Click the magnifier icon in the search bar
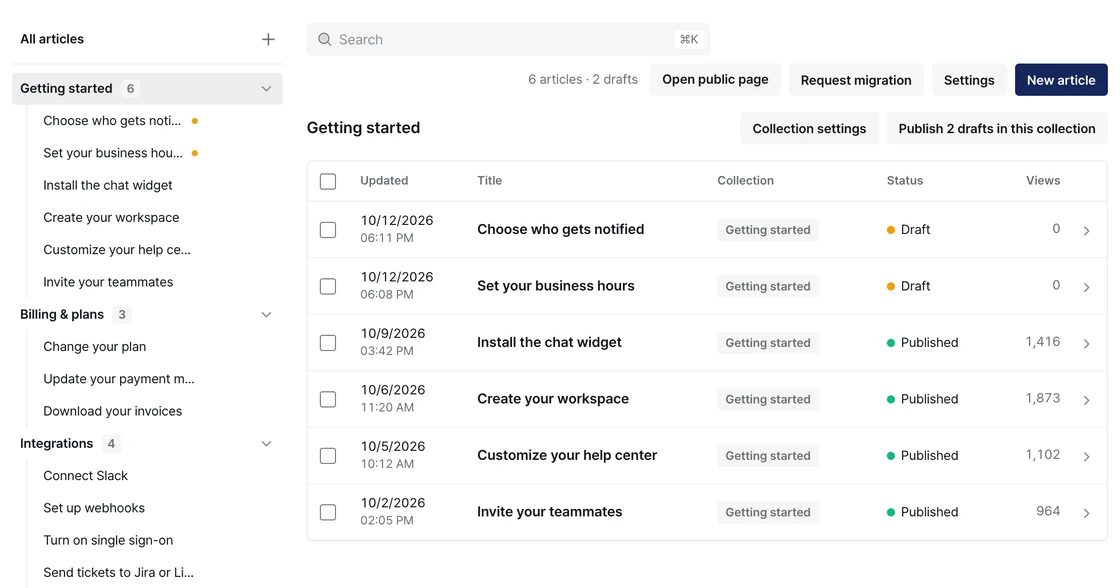Screen dimensions: 1120x588 pos(324,39)
